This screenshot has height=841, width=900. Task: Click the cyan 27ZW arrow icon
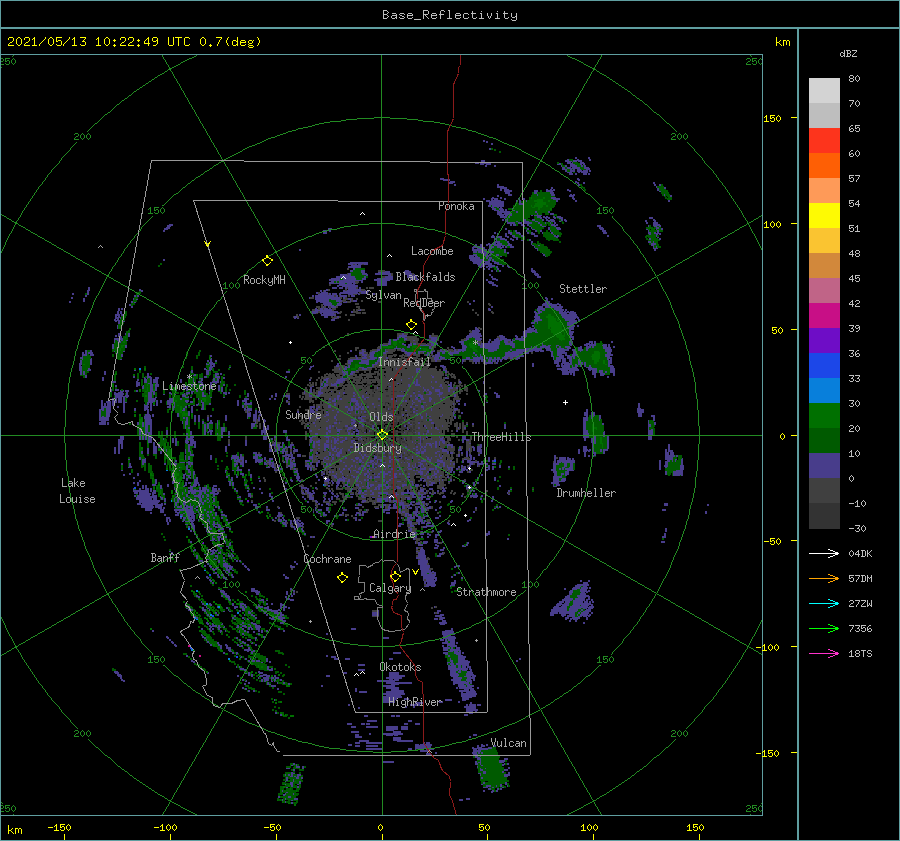(x=824, y=603)
